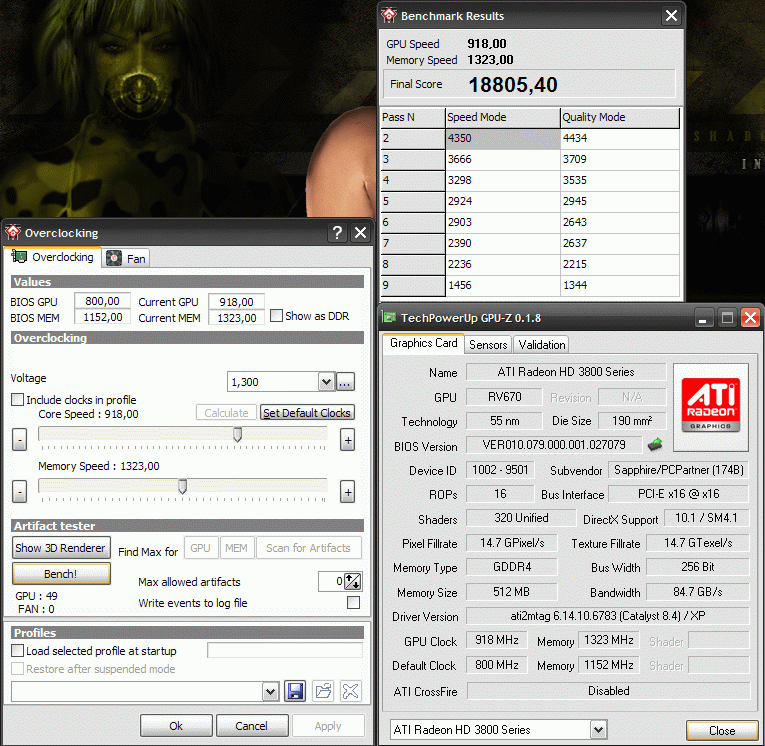The height and width of the screenshot is (746, 765).
Task: Click the Calculate button
Action: 226,413
